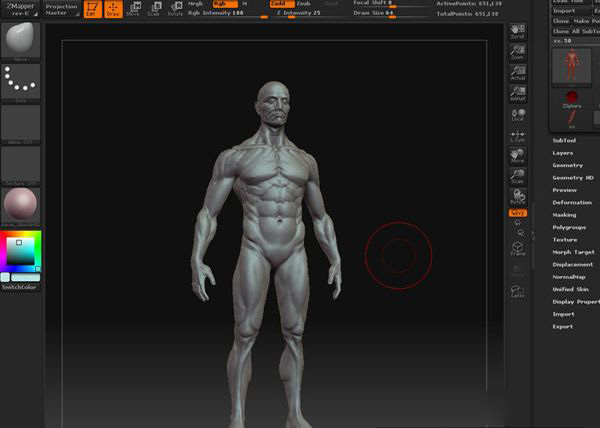Click the Edit mode icon
Image resolution: width=600 pixels, height=428 pixels.
click(93, 9)
